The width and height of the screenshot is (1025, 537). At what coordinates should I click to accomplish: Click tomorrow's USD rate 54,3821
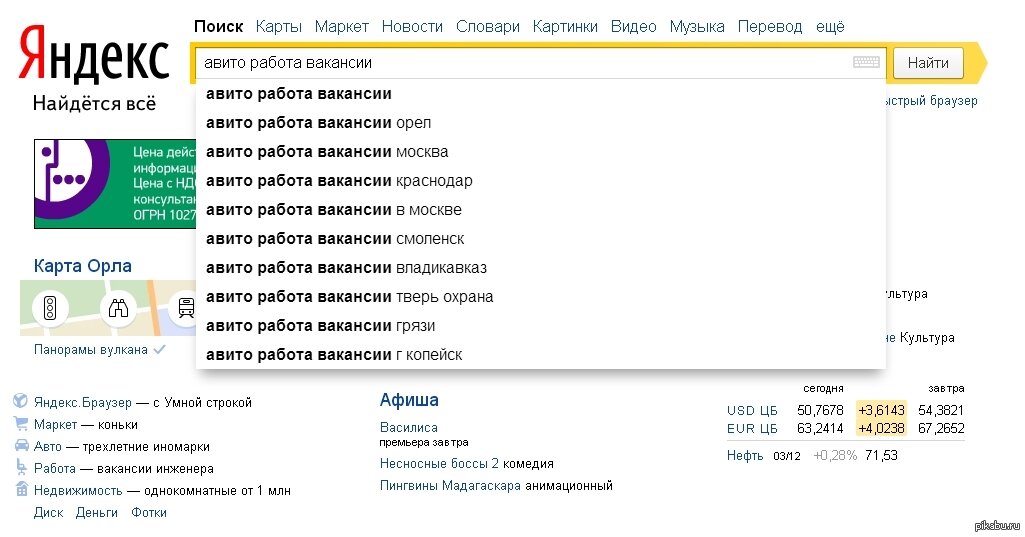941,410
